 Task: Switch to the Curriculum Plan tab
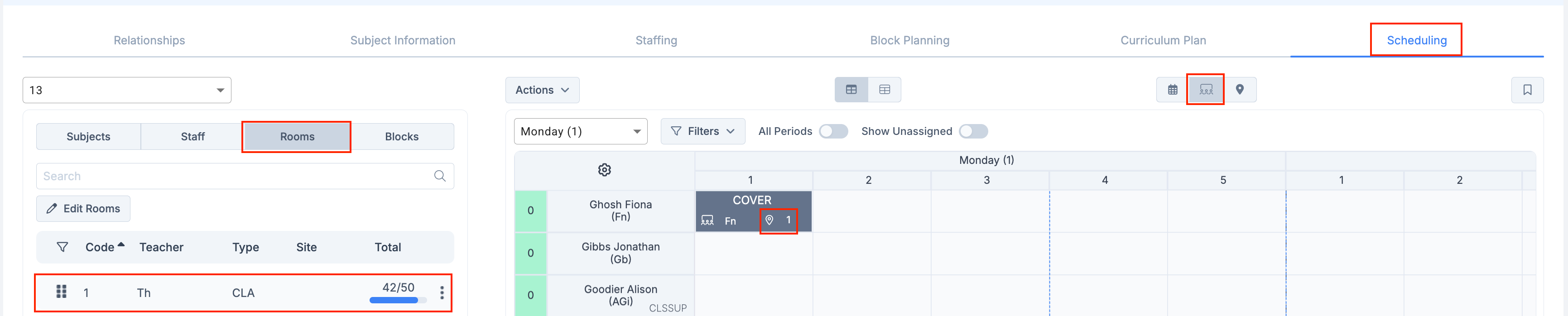pyautogui.click(x=1163, y=40)
